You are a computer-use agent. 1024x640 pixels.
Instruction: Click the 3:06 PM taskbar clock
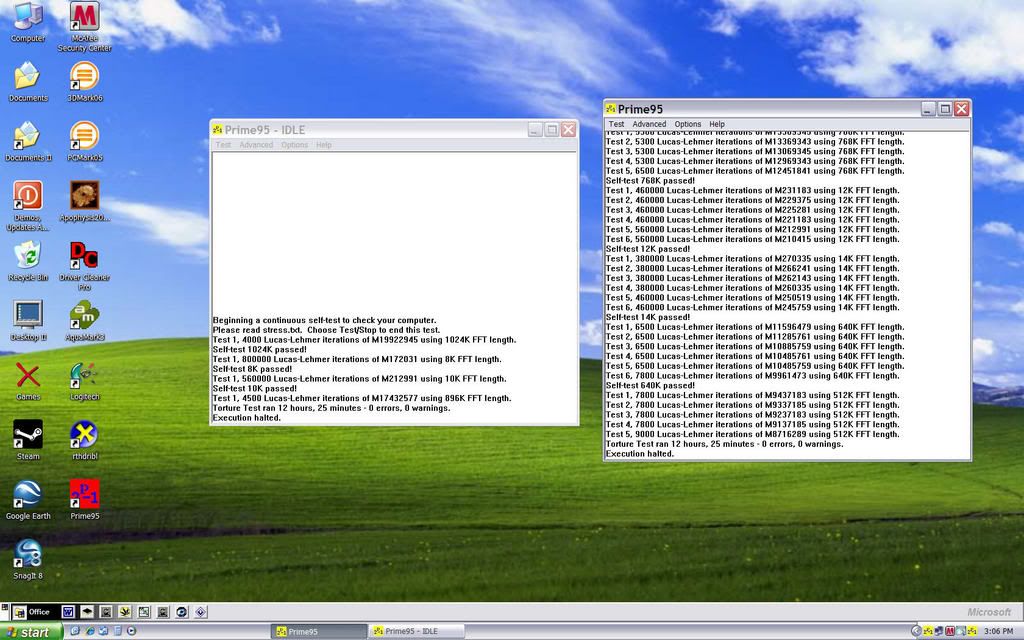(x=999, y=632)
